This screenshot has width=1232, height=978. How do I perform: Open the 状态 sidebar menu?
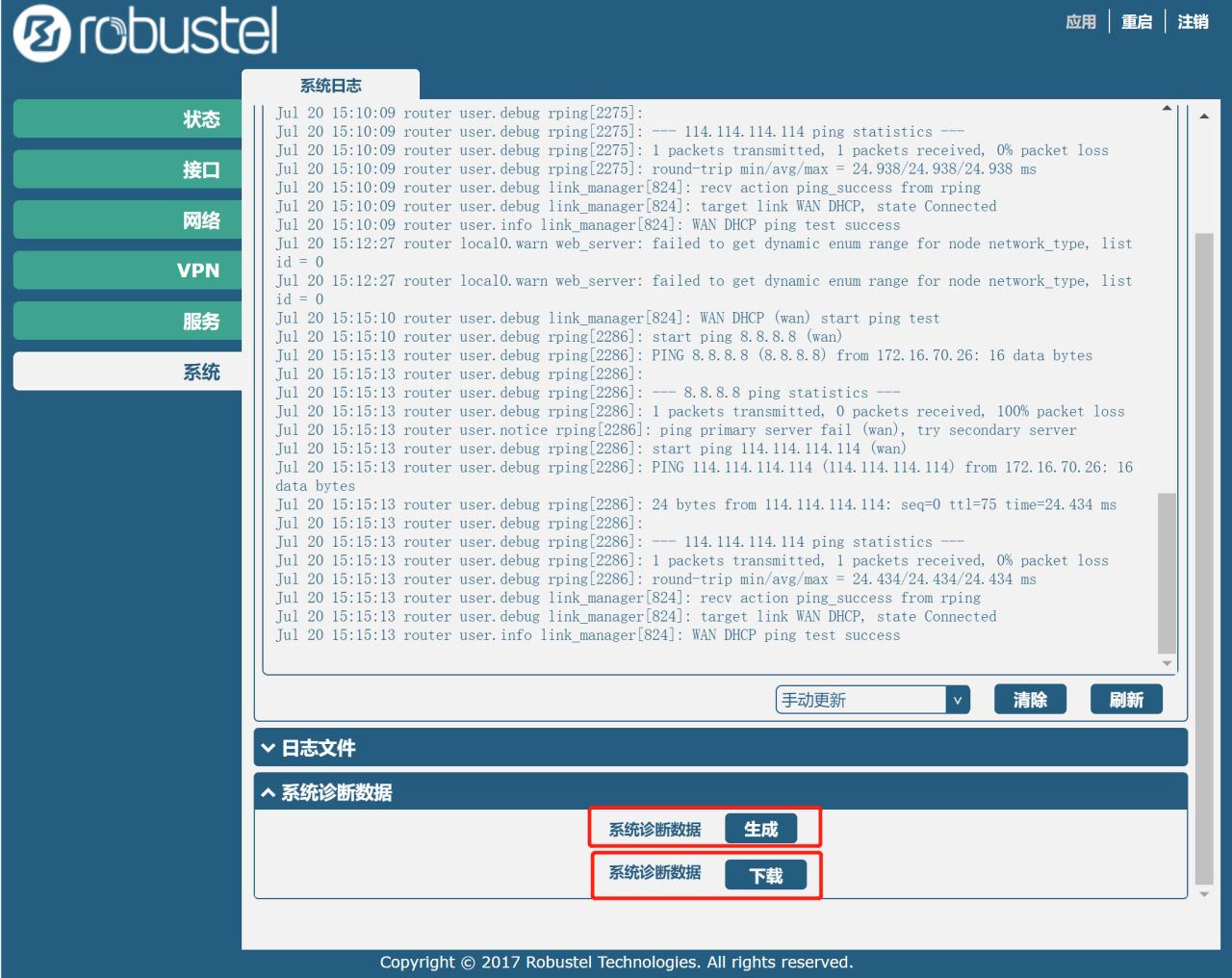[x=127, y=119]
